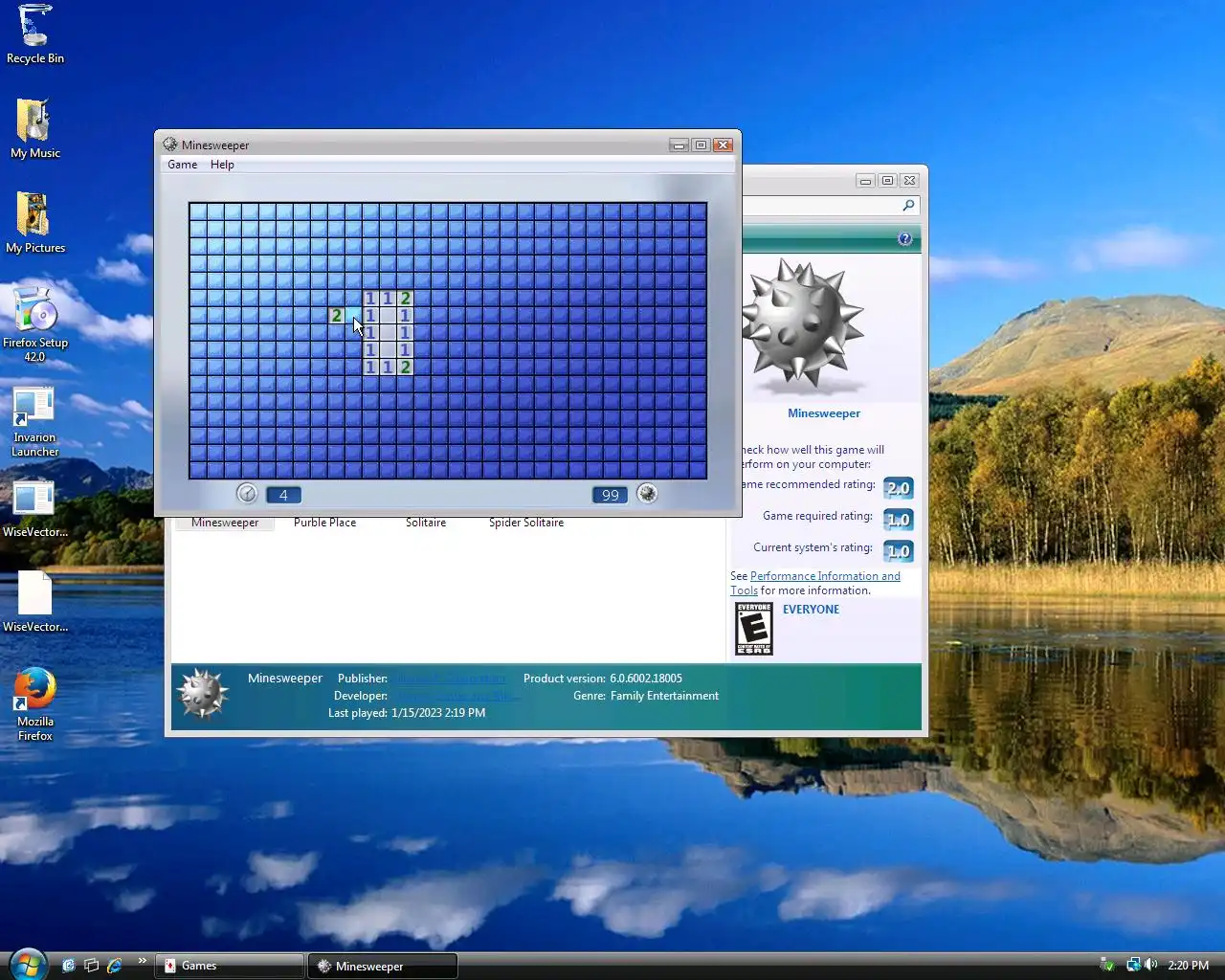Viewport: 1225px width, 980px height.
Task: Maximize the Games window behind Minesweeper
Action: tap(887, 180)
